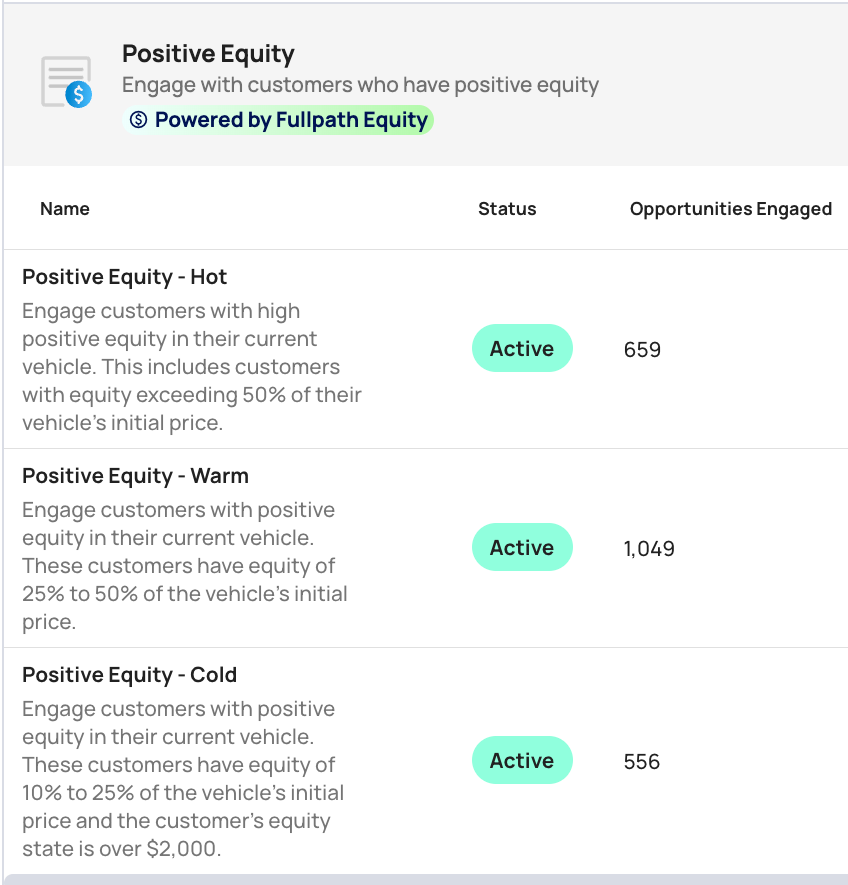848x885 pixels.
Task: Open details for Positive Equity - Hot
Action: click(x=124, y=277)
